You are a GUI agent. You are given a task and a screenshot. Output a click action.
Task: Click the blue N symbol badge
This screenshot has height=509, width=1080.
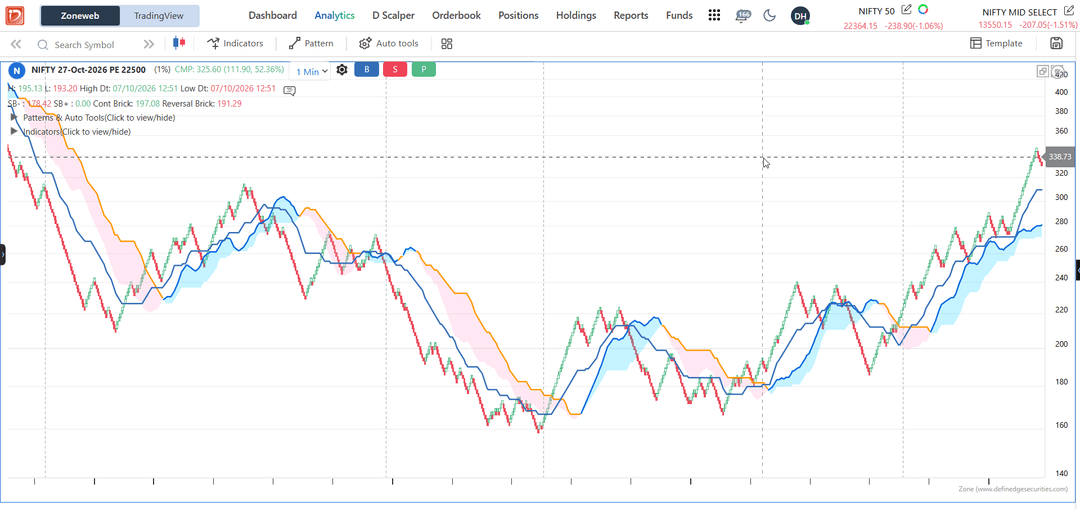click(17, 70)
